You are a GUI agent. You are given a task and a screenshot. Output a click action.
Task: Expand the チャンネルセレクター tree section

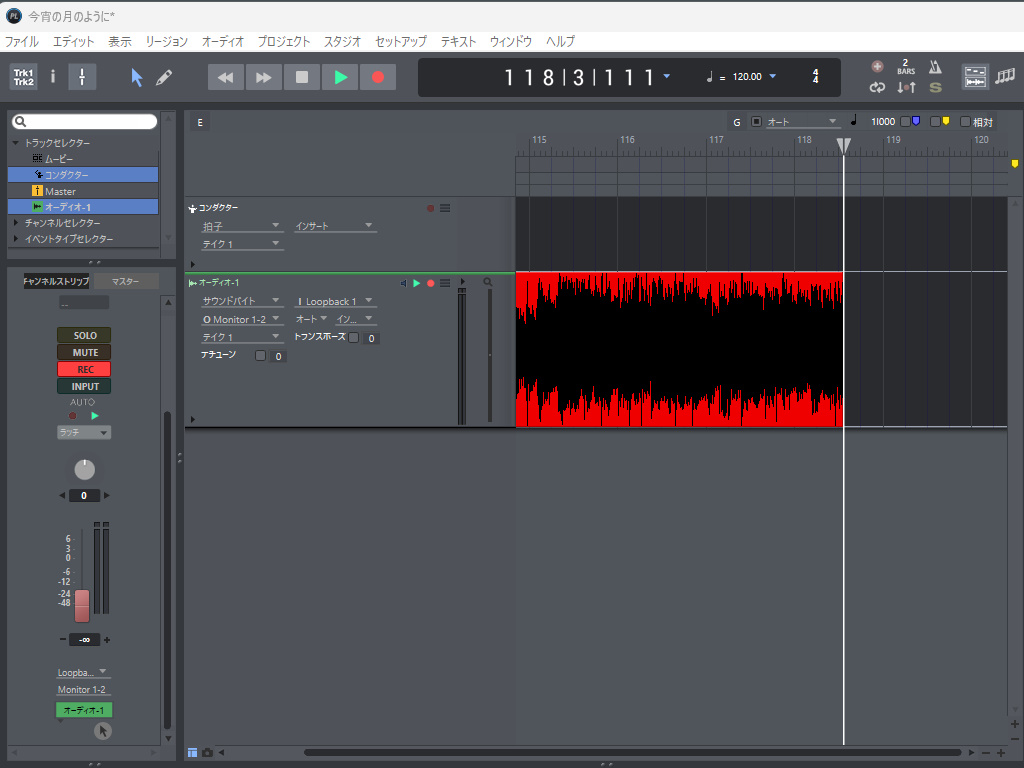coord(16,223)
